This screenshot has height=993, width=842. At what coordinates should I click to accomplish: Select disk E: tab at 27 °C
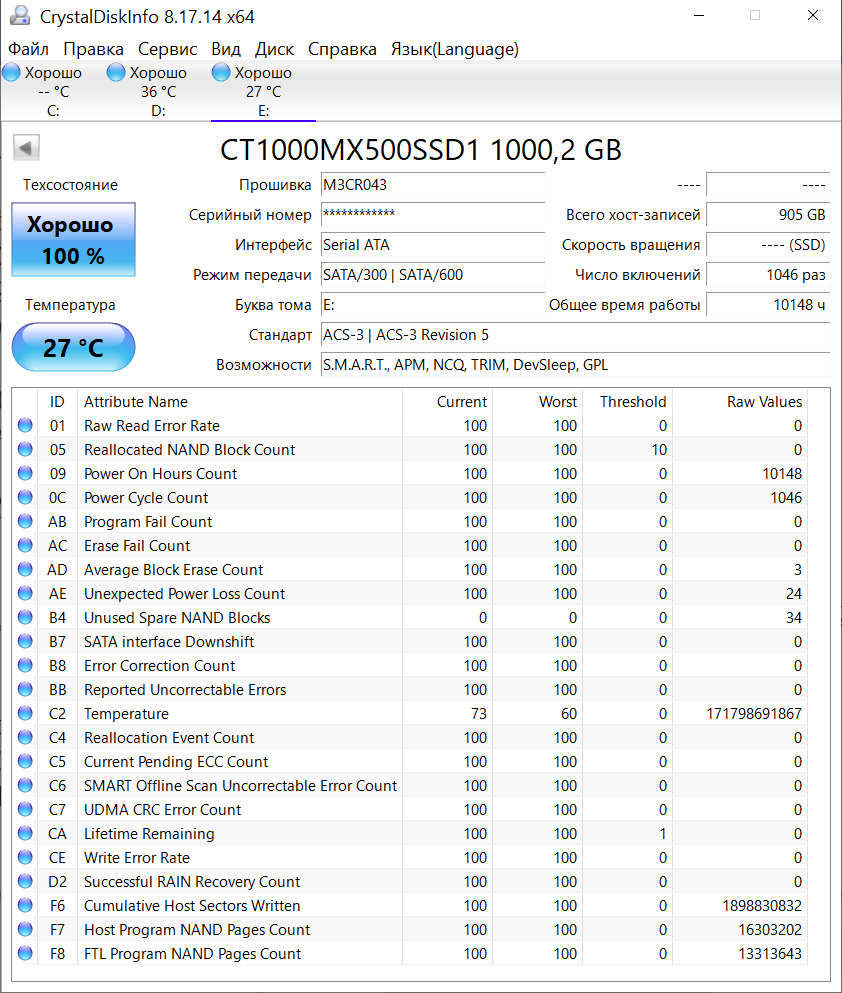click(x=263, y=91)
